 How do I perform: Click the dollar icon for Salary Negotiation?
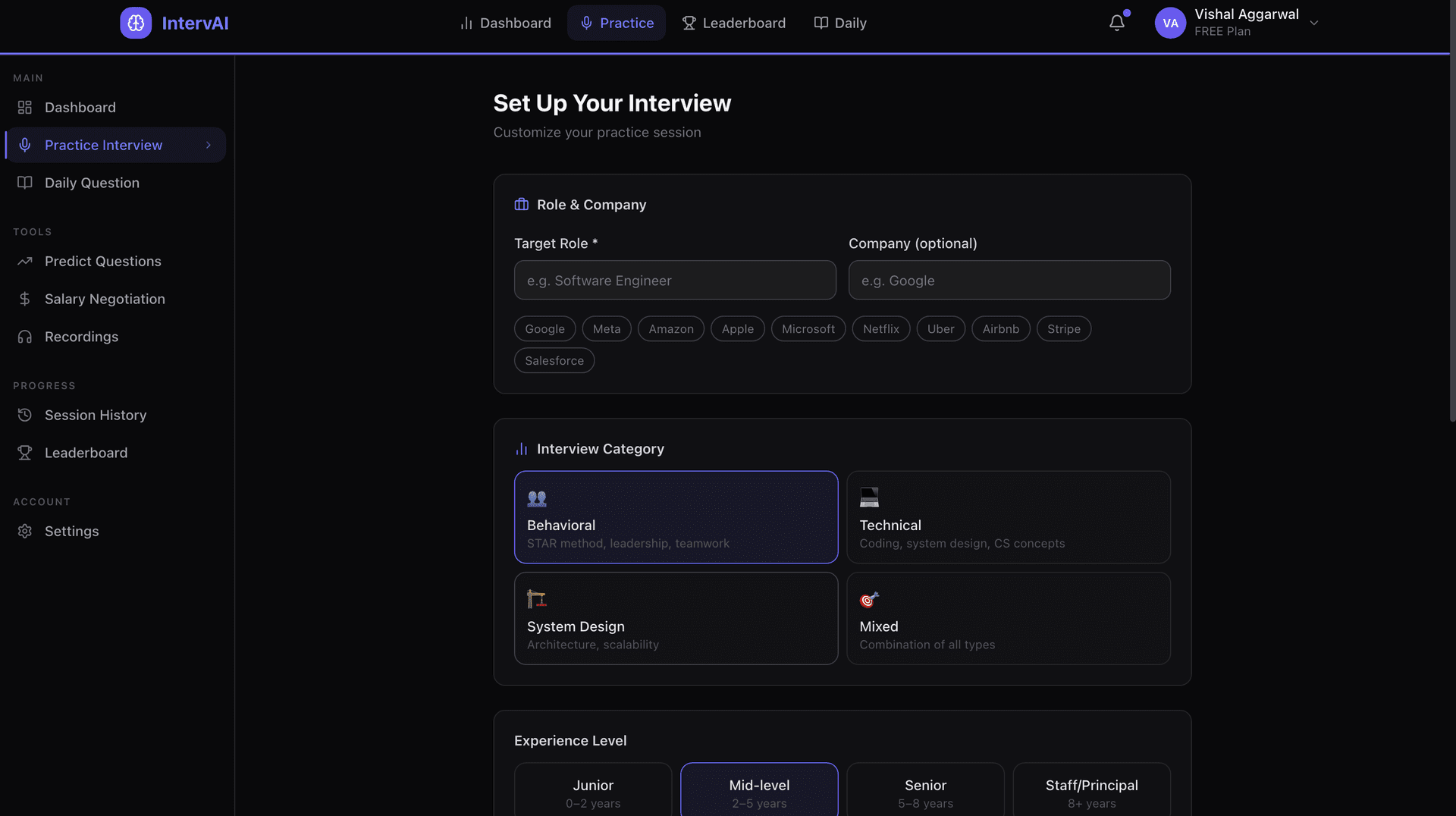click(25, 299)
